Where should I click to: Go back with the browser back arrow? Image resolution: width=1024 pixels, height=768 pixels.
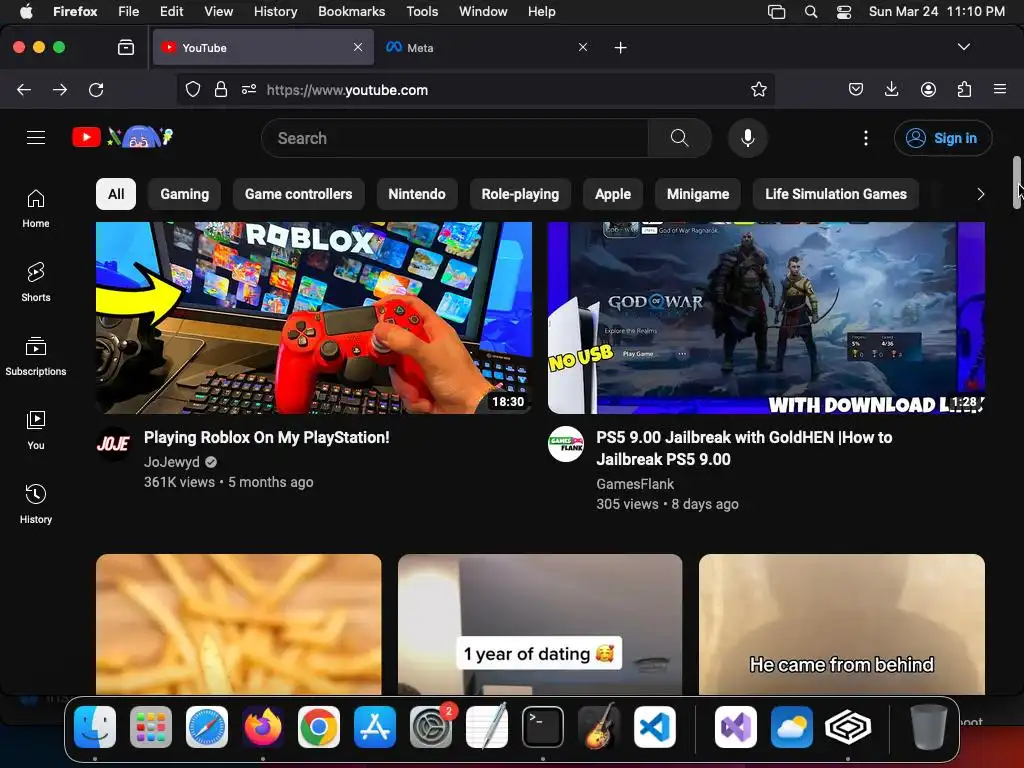(x=24, y=89)
